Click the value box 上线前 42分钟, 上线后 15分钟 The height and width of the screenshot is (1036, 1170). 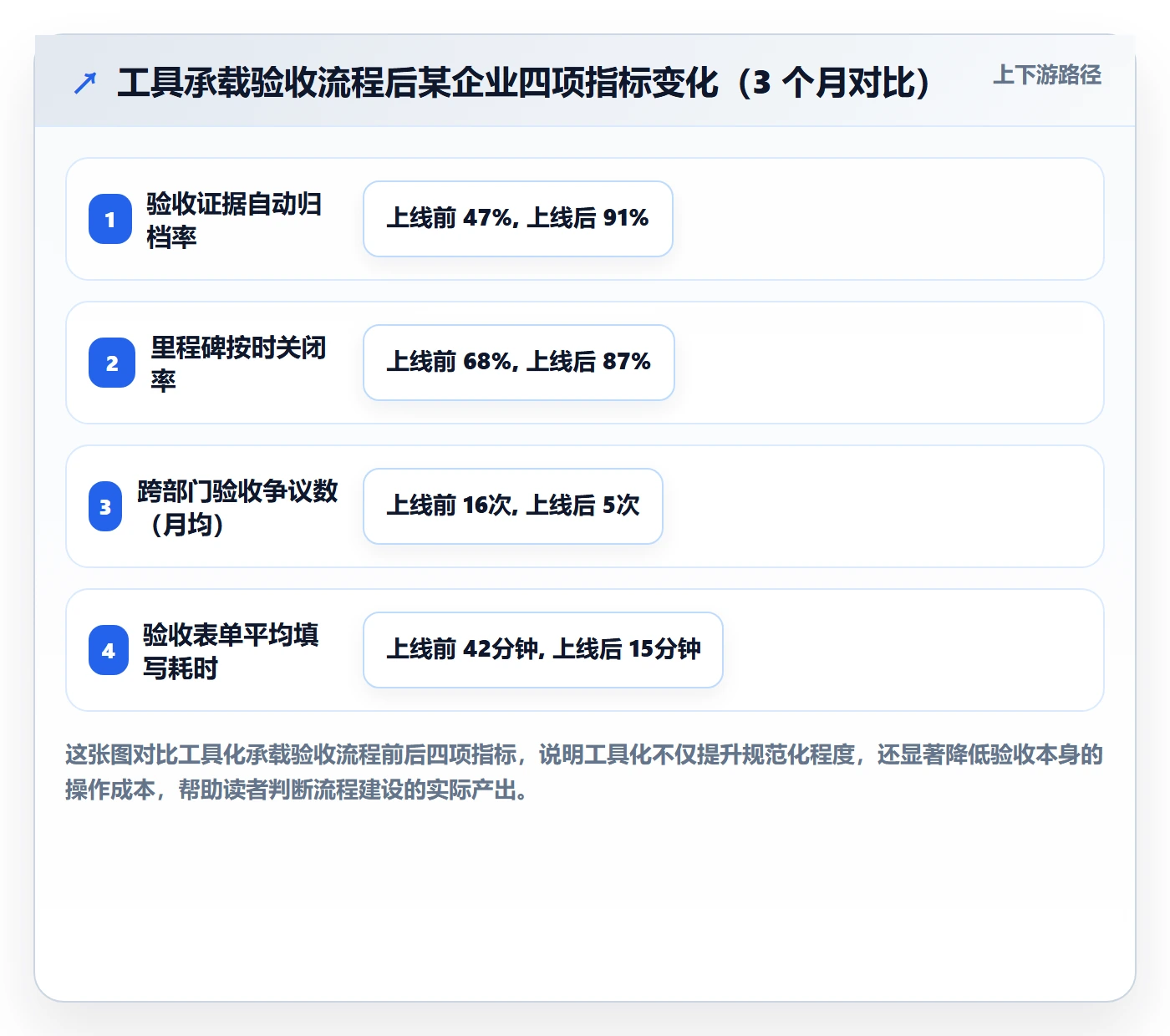pyautogui.click(x=543, y=650)
